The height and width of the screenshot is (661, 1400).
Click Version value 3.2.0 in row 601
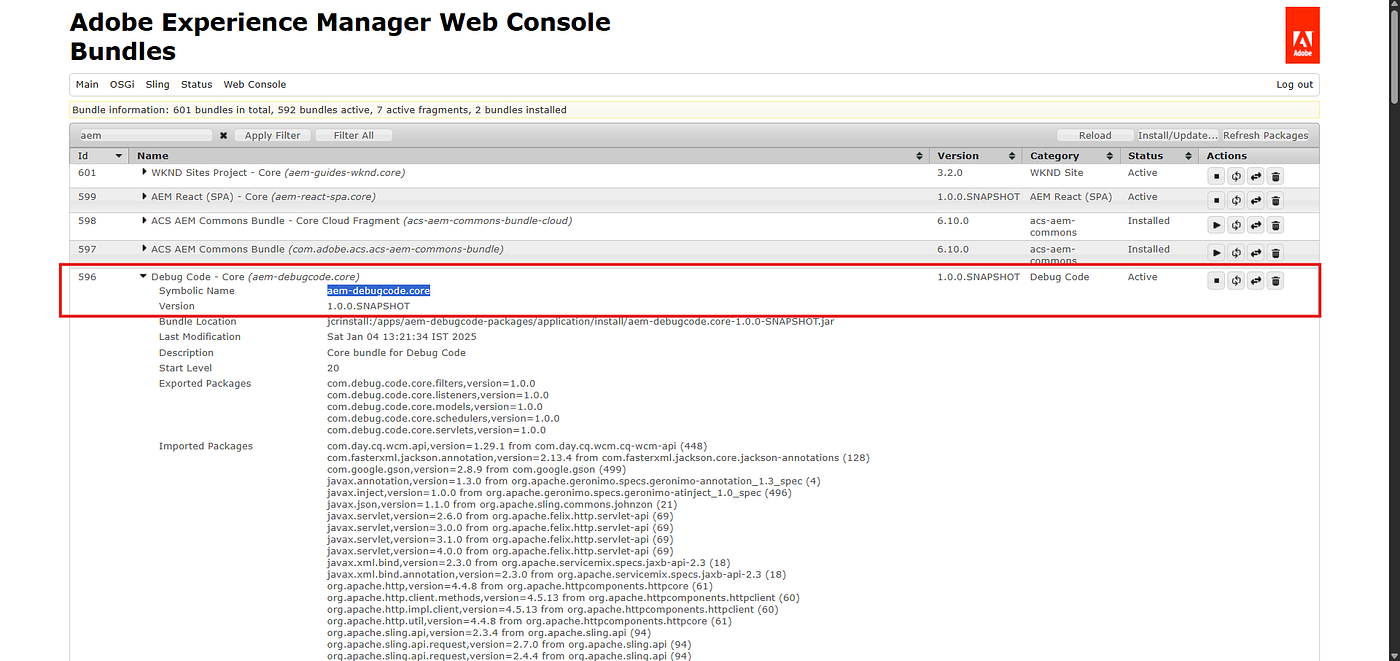pos(952,173)
